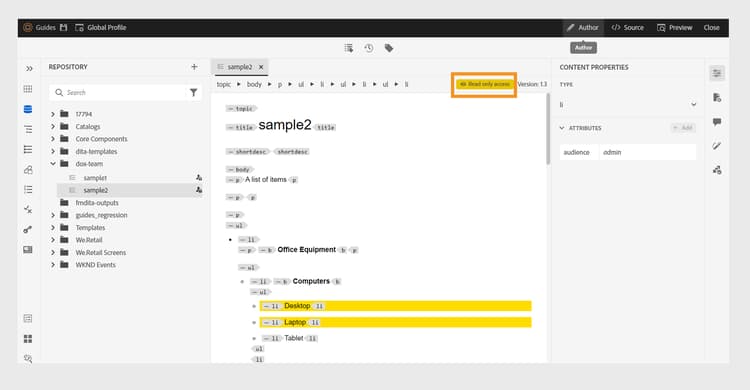The height and width of the screenshot is (390, 750).
Task: Click the editor vertical scrollbar
Action: 548,129
